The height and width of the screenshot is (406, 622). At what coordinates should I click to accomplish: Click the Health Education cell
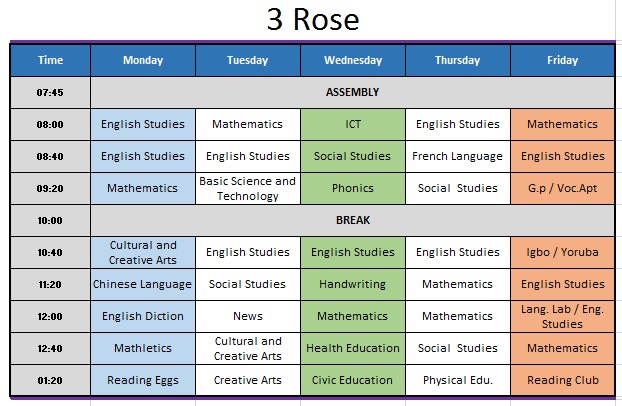pyautogui.click(x=353, y=348)
